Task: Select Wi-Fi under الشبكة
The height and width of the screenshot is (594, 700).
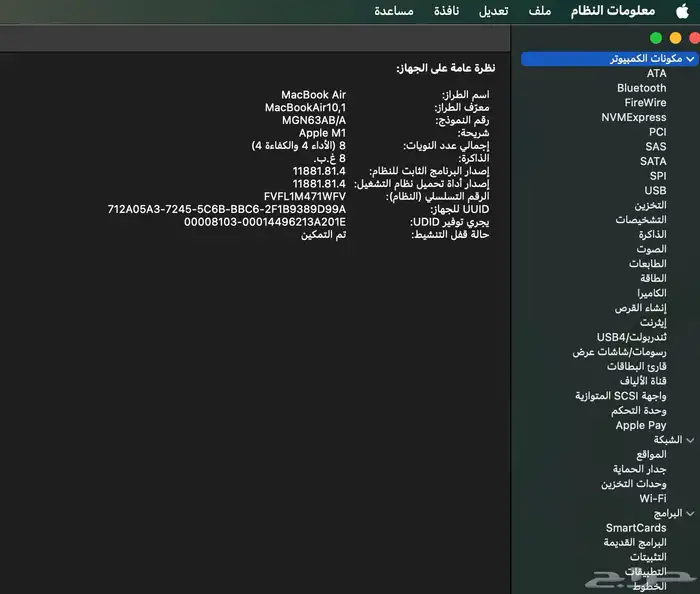Action: (652, 498)
